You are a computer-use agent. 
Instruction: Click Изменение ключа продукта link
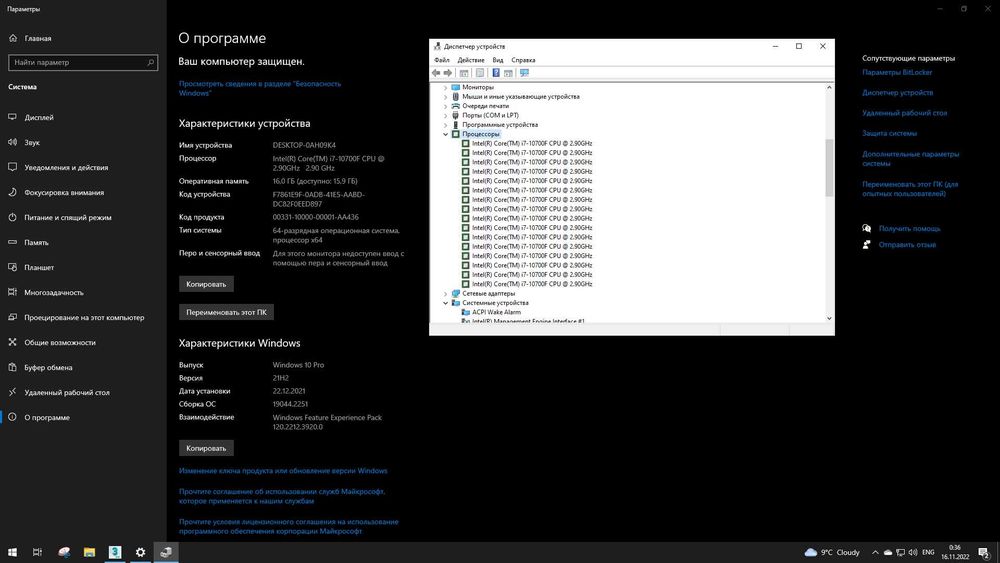(x=283, y=471)
